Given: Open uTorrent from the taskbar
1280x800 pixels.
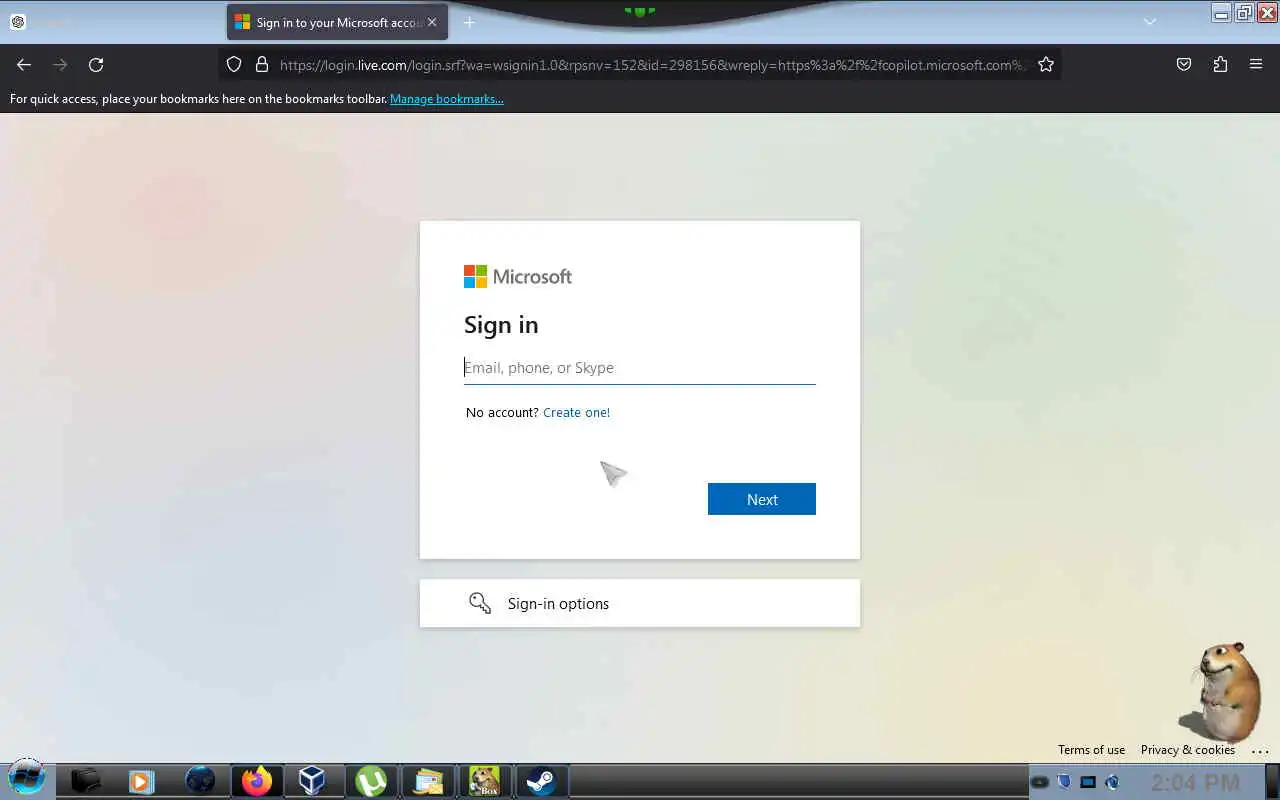Looking at the screenshot, I should pyautogui.click(x=371, y=781).
